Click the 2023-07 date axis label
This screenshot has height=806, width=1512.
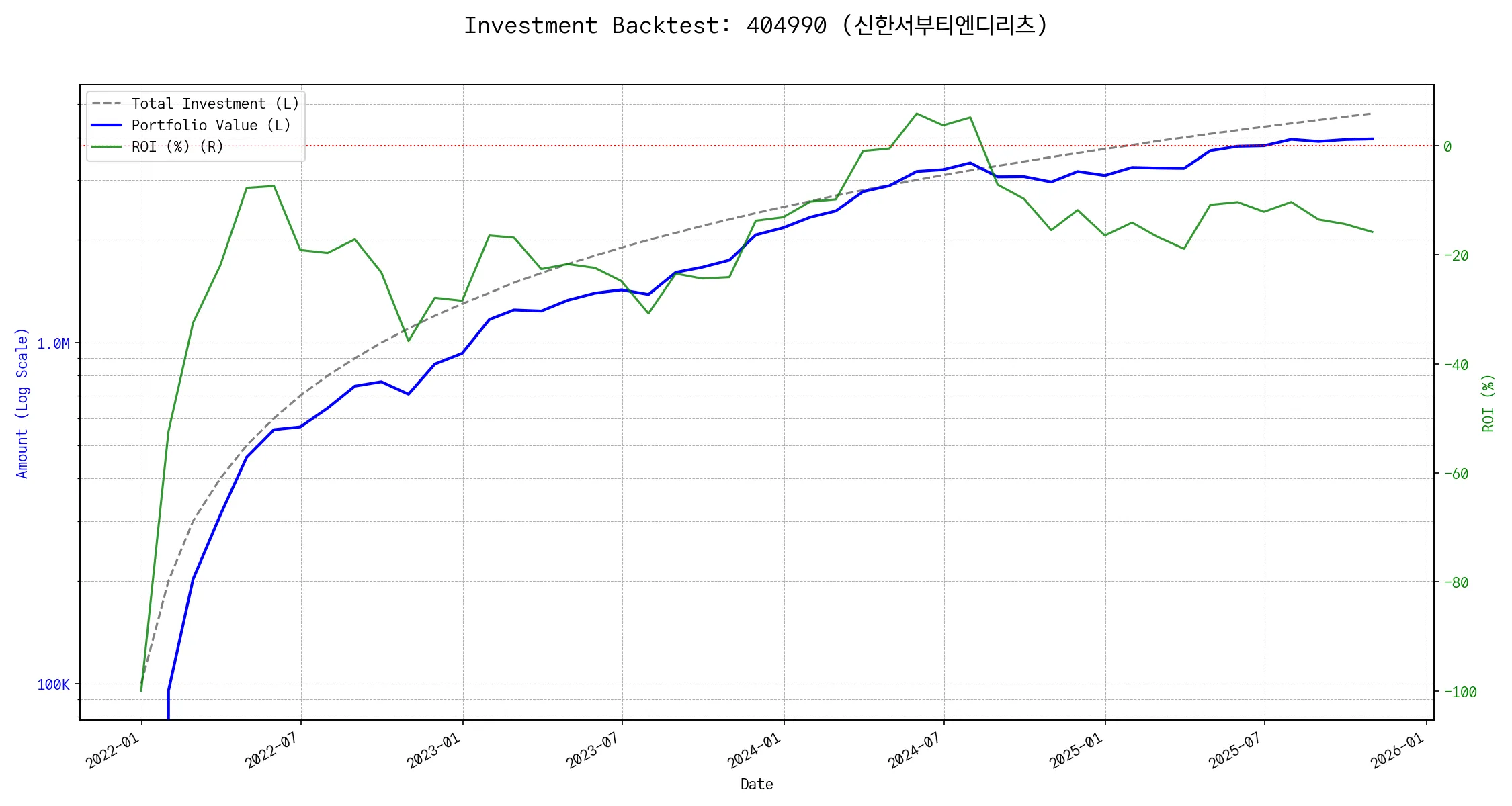[593, 750]
